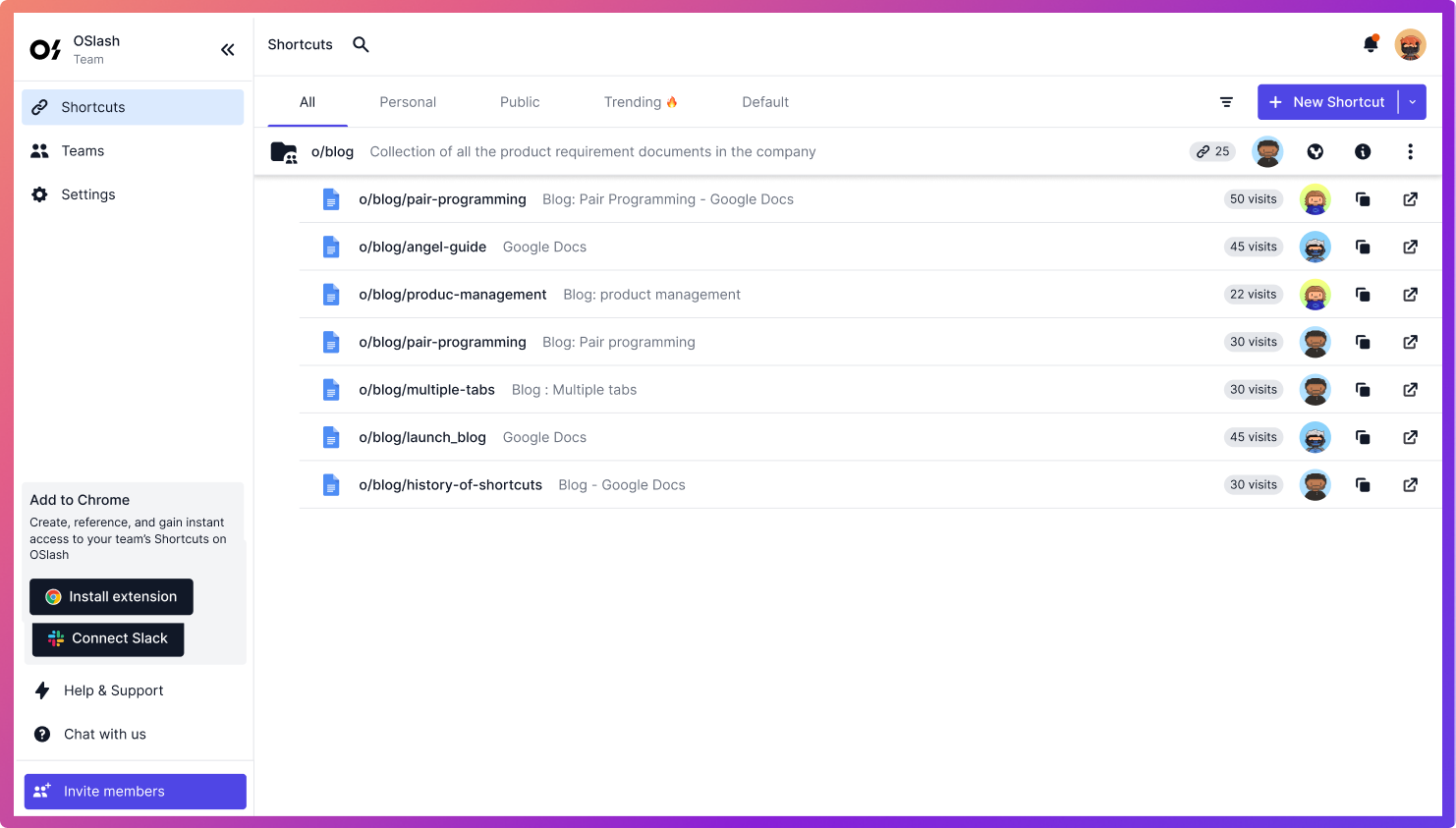
Task: Open o/blog/multiple-tabs in external link
Action: coord(1410,390)
